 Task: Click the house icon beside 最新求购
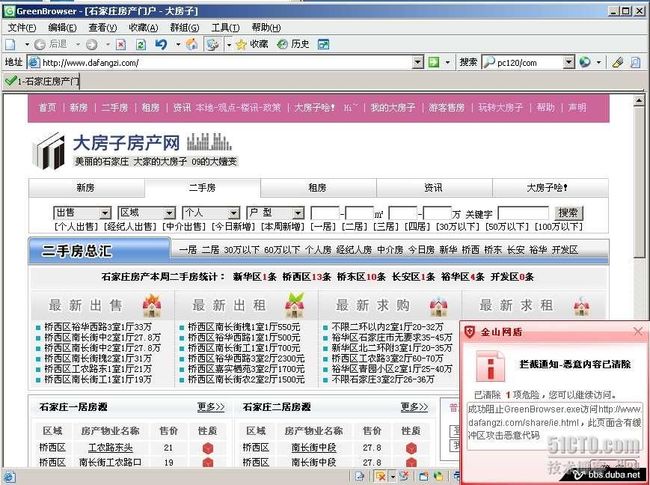(439, 306)
